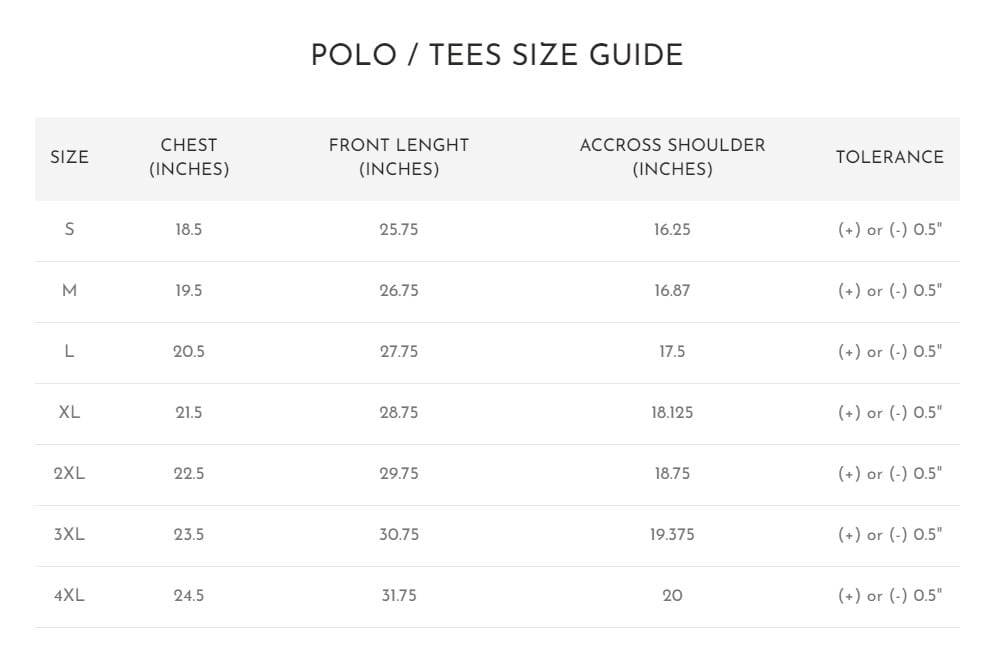
Task: Click shoulder value 18.125 in XL row
Action: (672, 412)
